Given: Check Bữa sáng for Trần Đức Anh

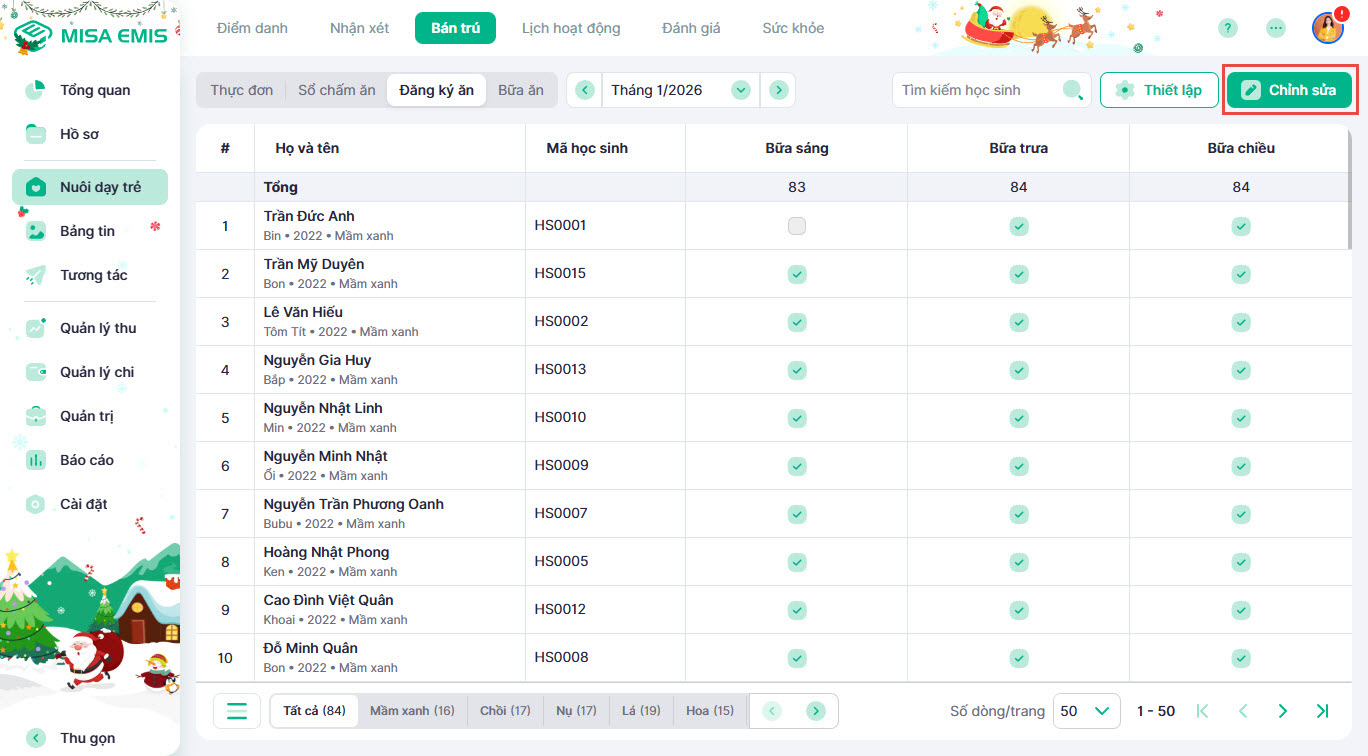Looking at the screenshot, I should [x=796, y=226].
